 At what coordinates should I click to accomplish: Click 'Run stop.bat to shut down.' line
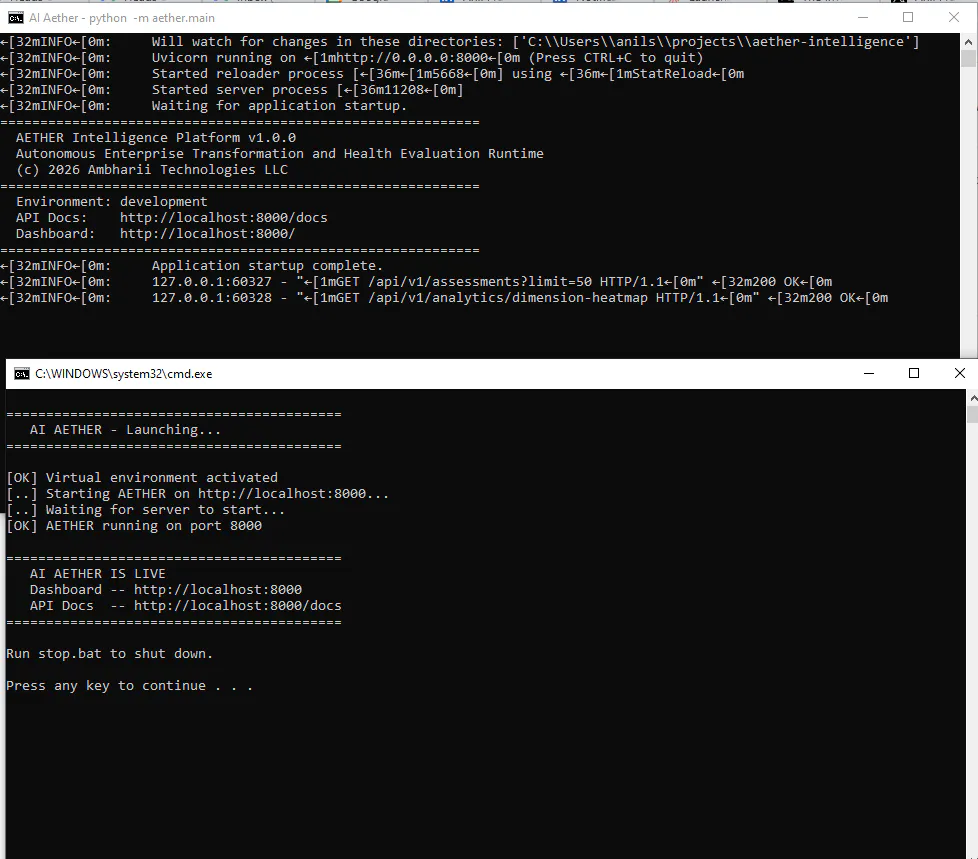pyautogui.click(x=110, y=654)
